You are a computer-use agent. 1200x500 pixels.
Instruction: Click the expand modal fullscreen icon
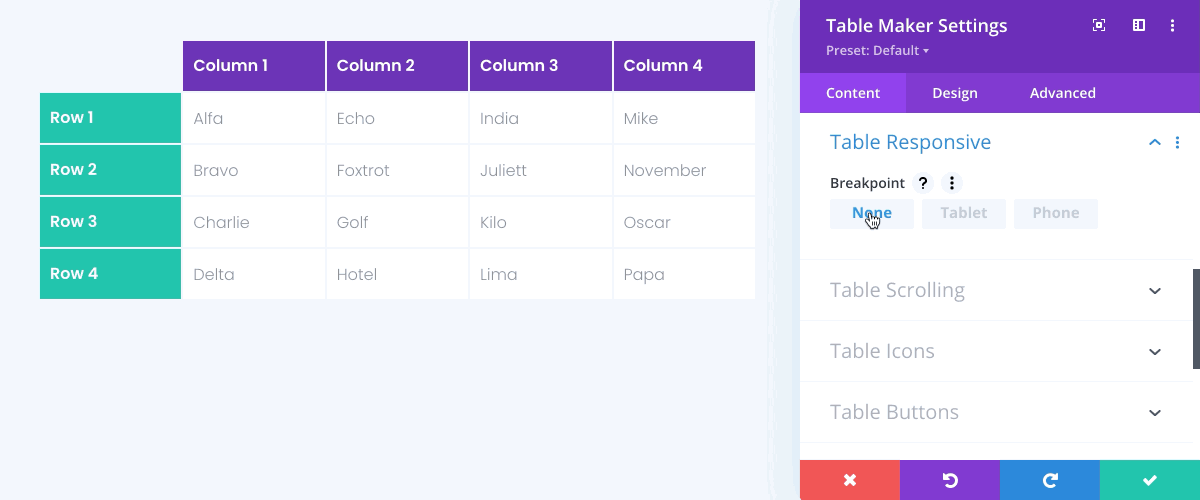pyautogui.click(x=1099, y=26)
